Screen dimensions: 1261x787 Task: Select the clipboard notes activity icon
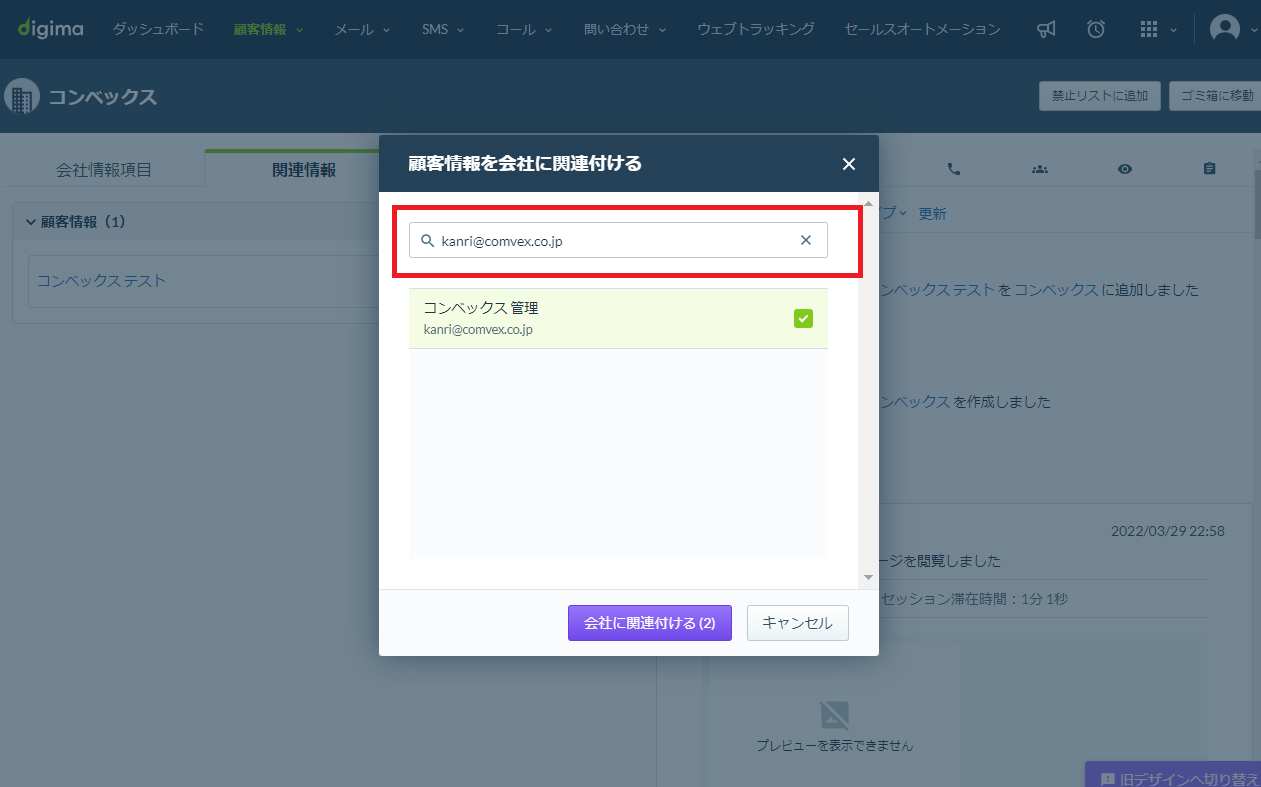tap(1210, 169)
